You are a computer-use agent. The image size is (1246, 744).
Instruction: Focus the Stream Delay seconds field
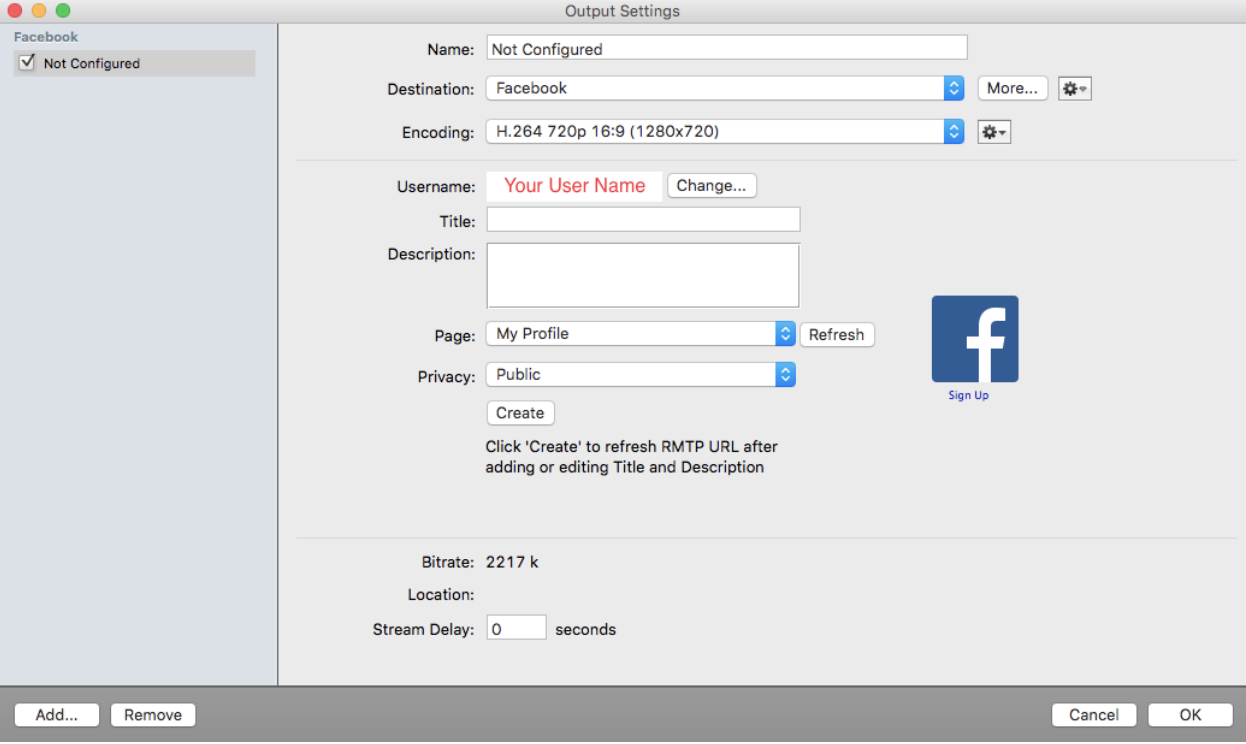[516, 628]
